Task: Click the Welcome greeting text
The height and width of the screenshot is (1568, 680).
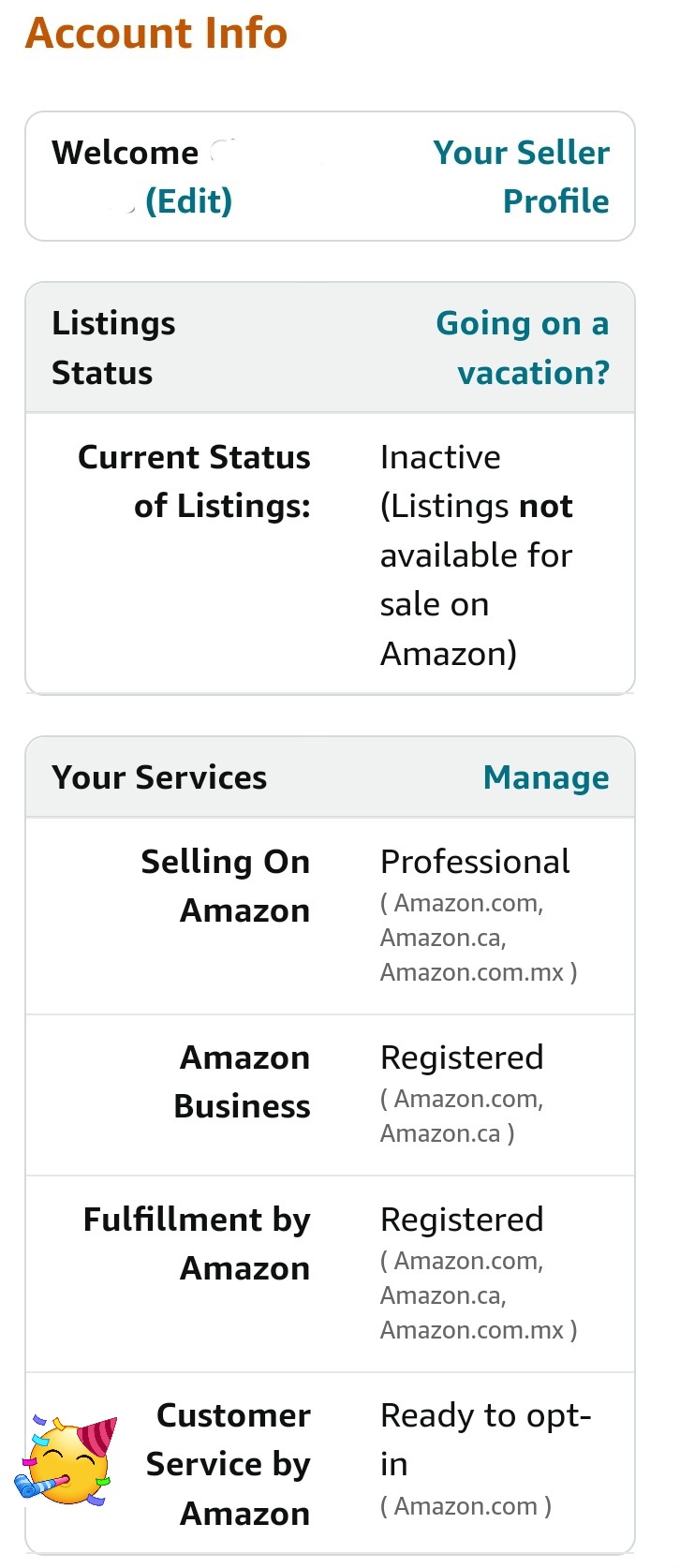Action: pos(125,153)
